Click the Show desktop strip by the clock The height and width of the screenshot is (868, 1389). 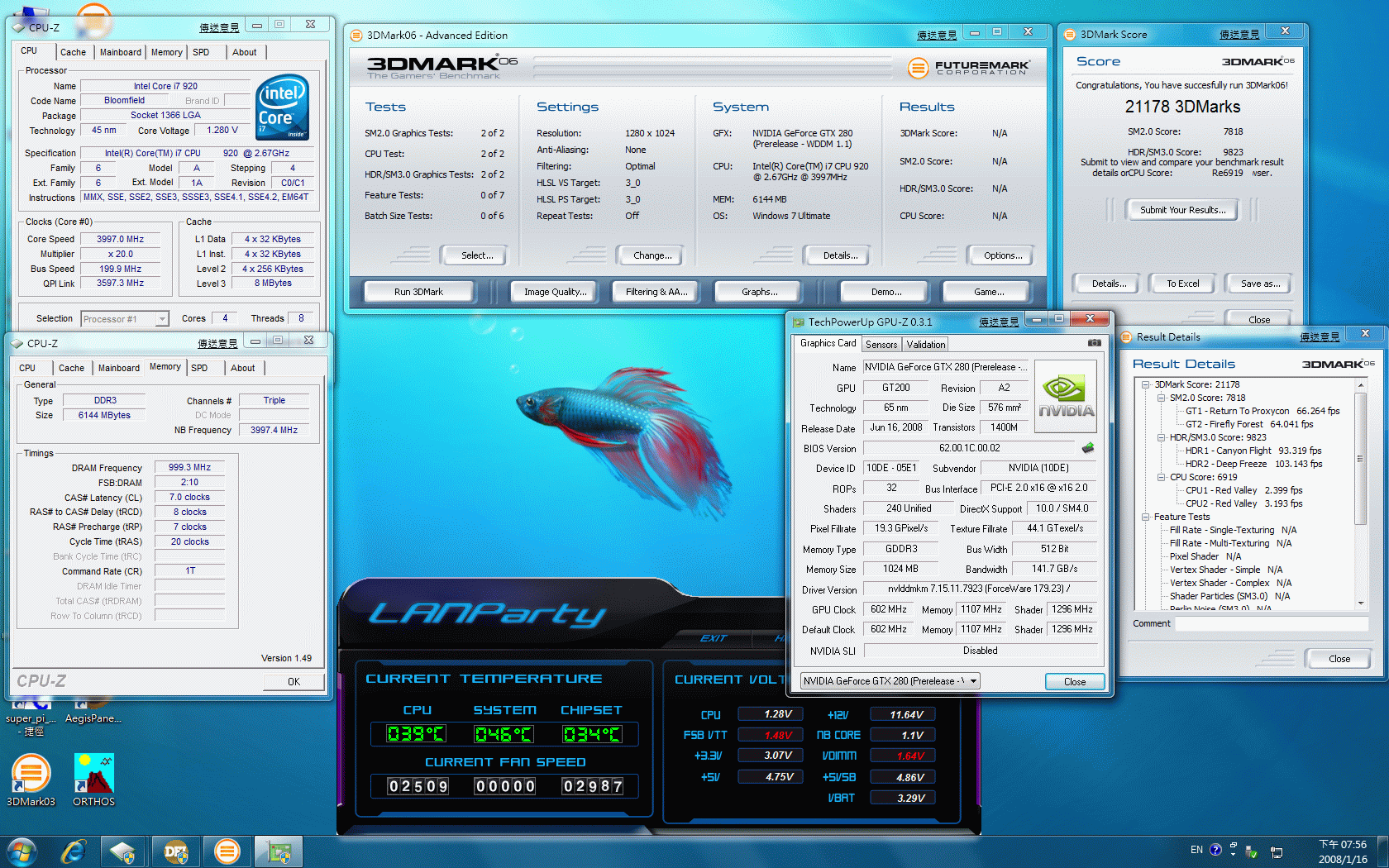(x=1383, y=851)
